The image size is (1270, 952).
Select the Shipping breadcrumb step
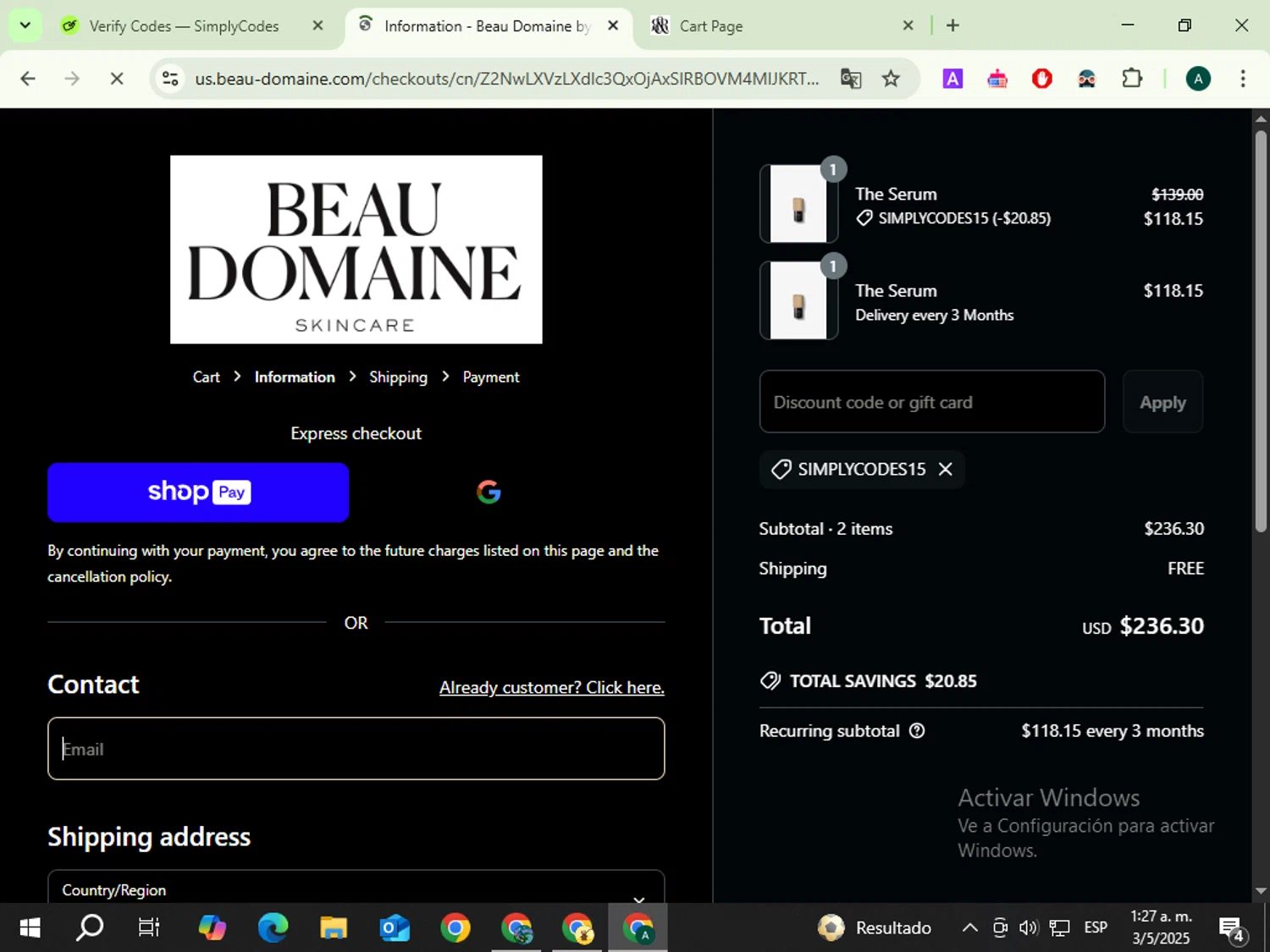click(x=398, y=377)
